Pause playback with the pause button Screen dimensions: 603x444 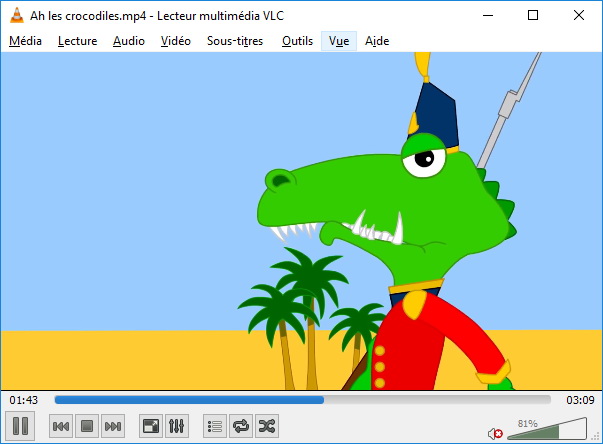point(20,426)
